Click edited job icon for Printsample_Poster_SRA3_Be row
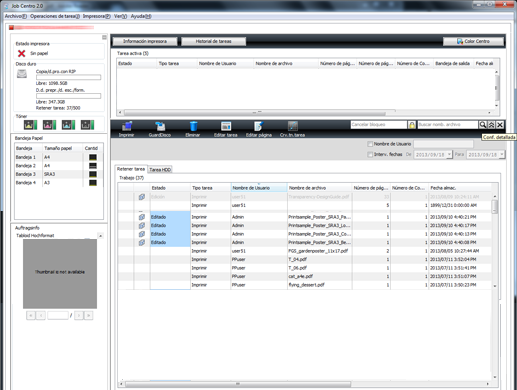 click(x=142, y=243)
